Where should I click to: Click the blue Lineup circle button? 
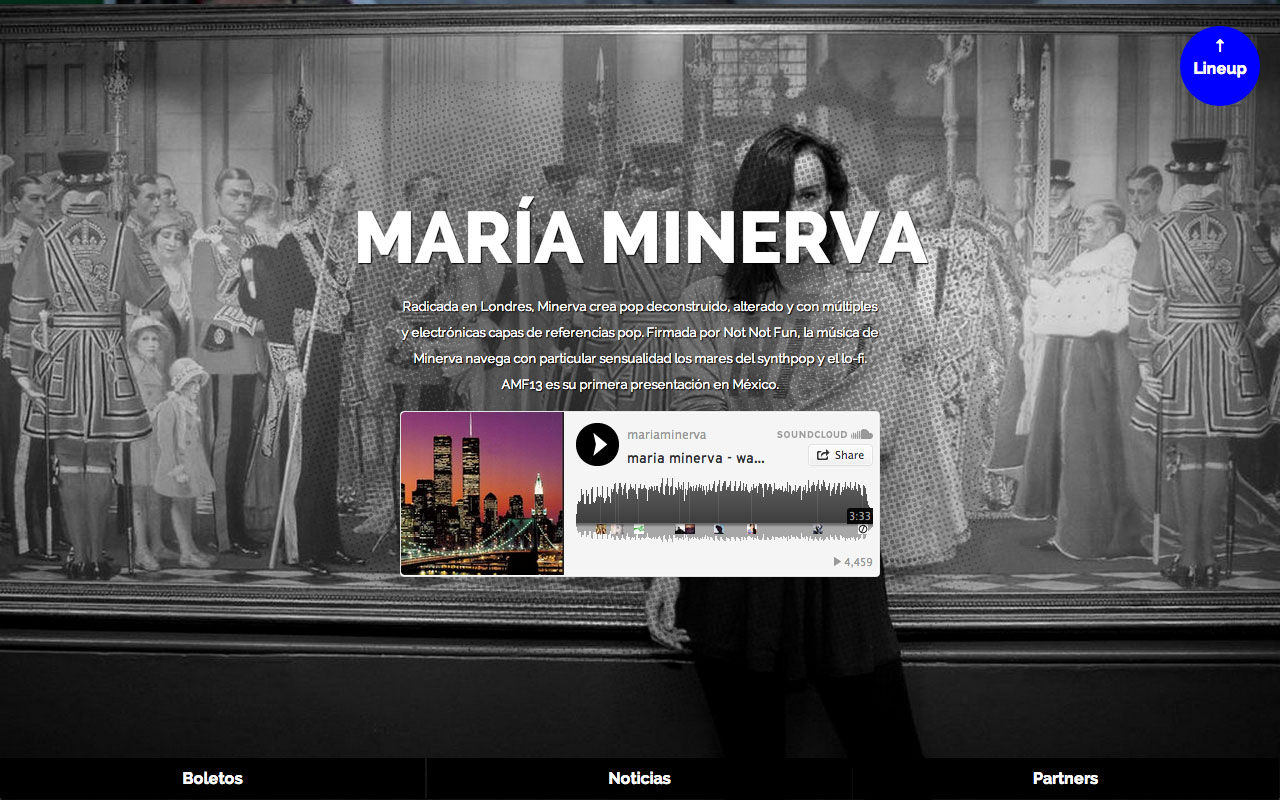pyautogui.click(x=1219, y=66)
